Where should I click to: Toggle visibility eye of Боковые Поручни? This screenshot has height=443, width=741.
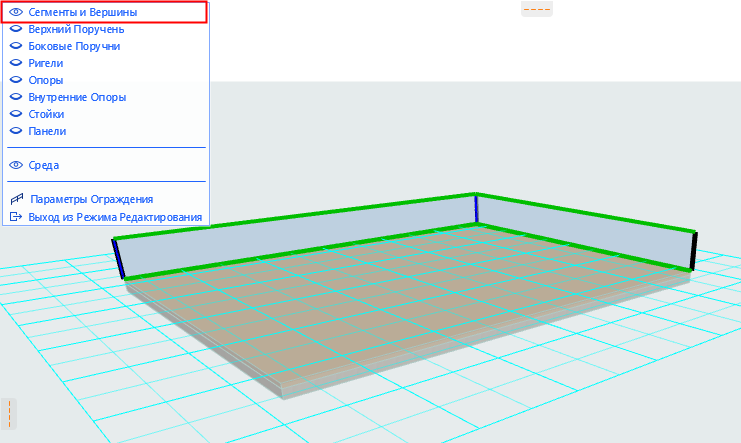click(16, 46)
